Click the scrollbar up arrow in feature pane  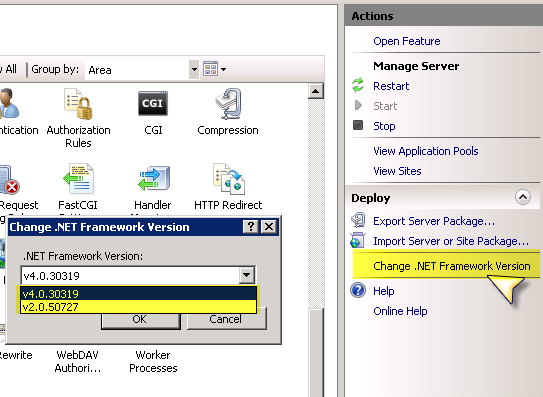315,91
